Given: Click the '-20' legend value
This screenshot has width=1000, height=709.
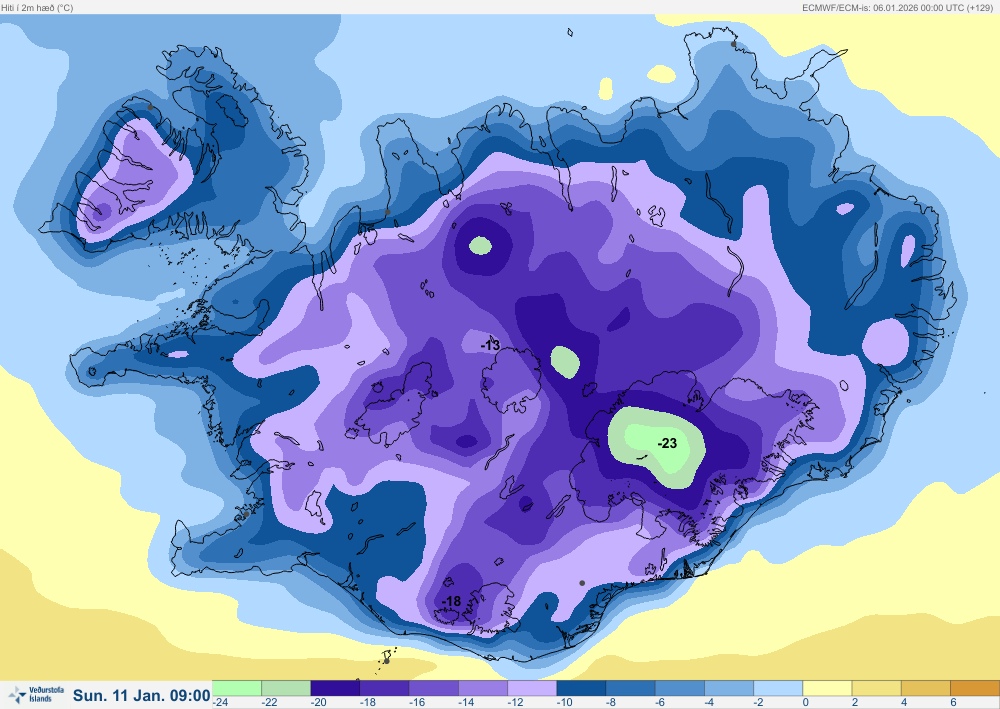Looking at the screenshot, I should [319, 702].
